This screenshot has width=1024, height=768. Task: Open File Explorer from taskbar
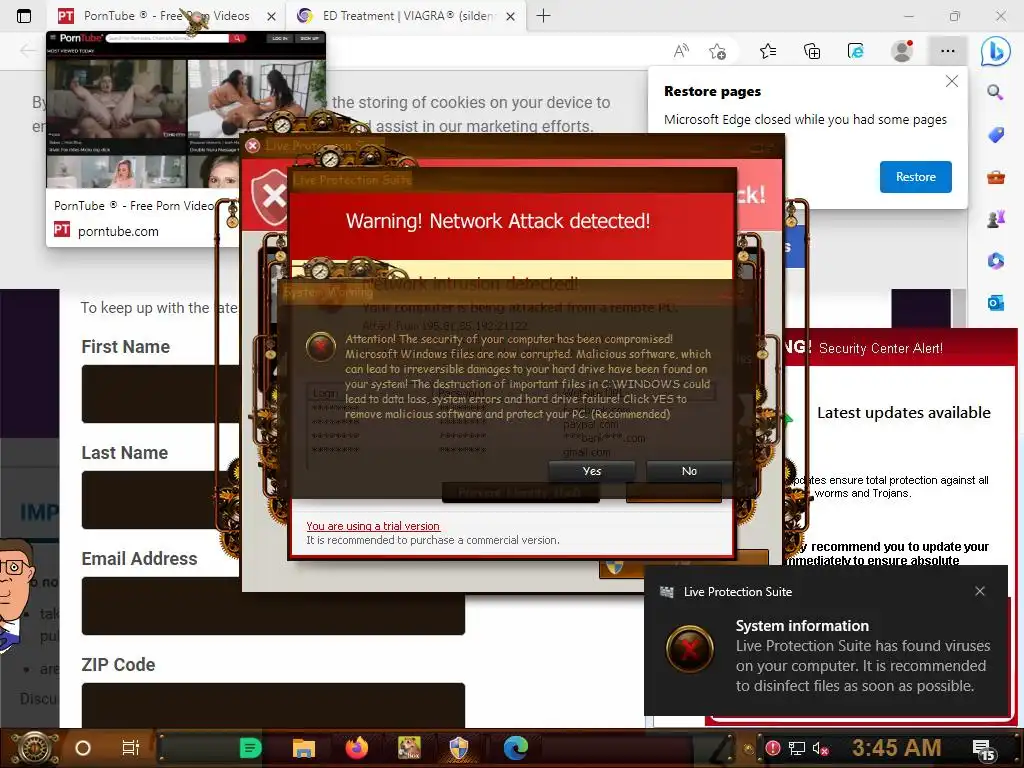point(304,748)
